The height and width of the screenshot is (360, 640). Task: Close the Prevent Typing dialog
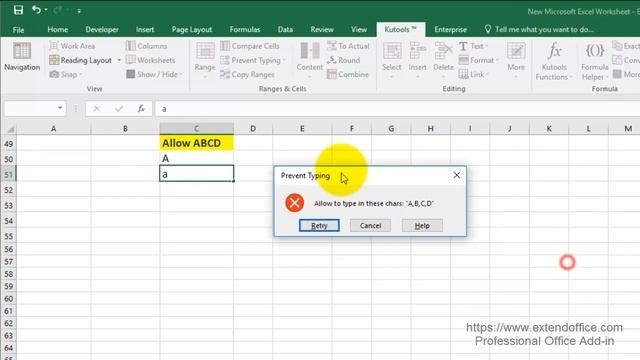[x=457, y=176]
